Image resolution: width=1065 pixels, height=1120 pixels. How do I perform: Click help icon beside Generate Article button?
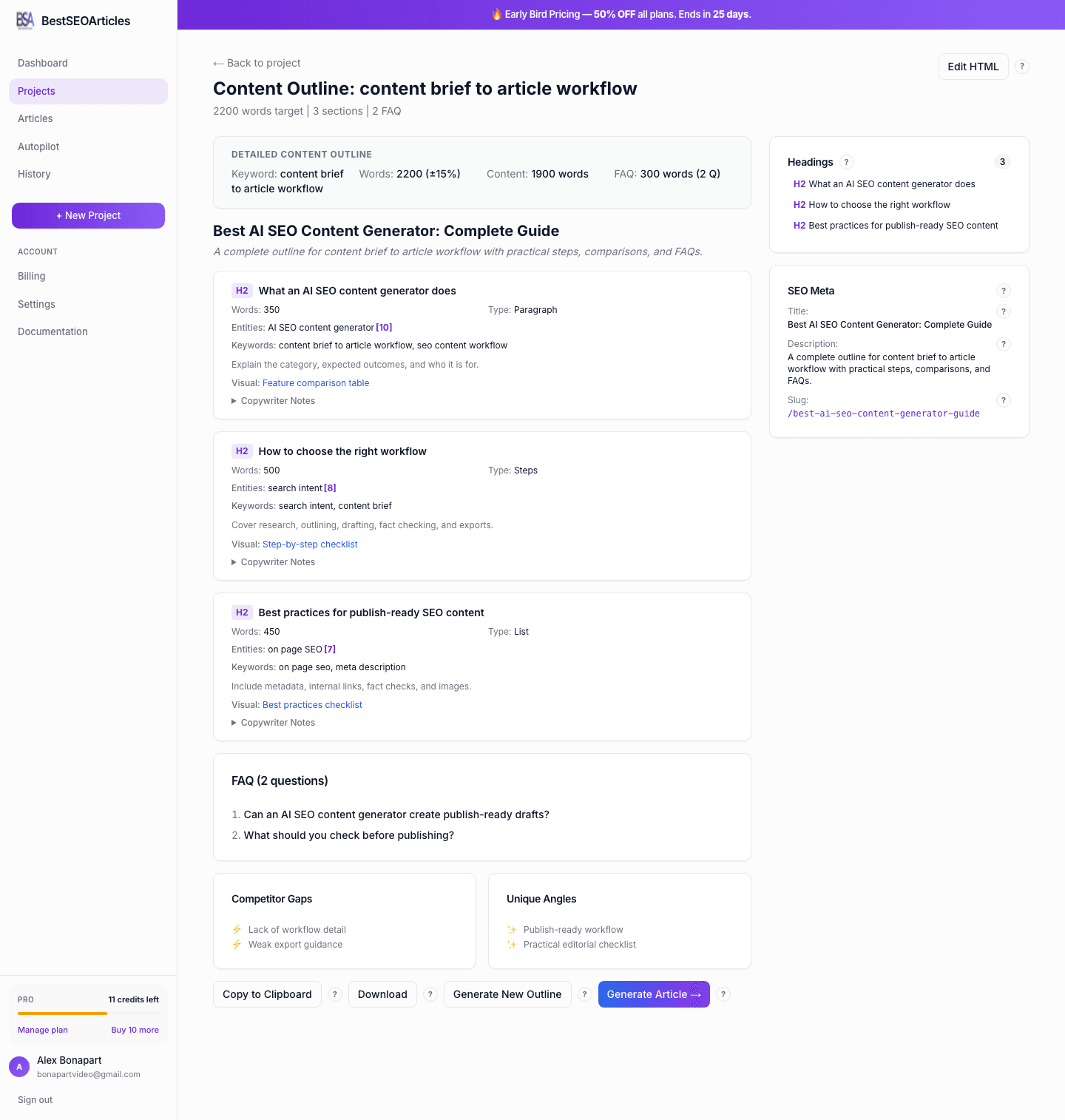click(x=723, y=994)
